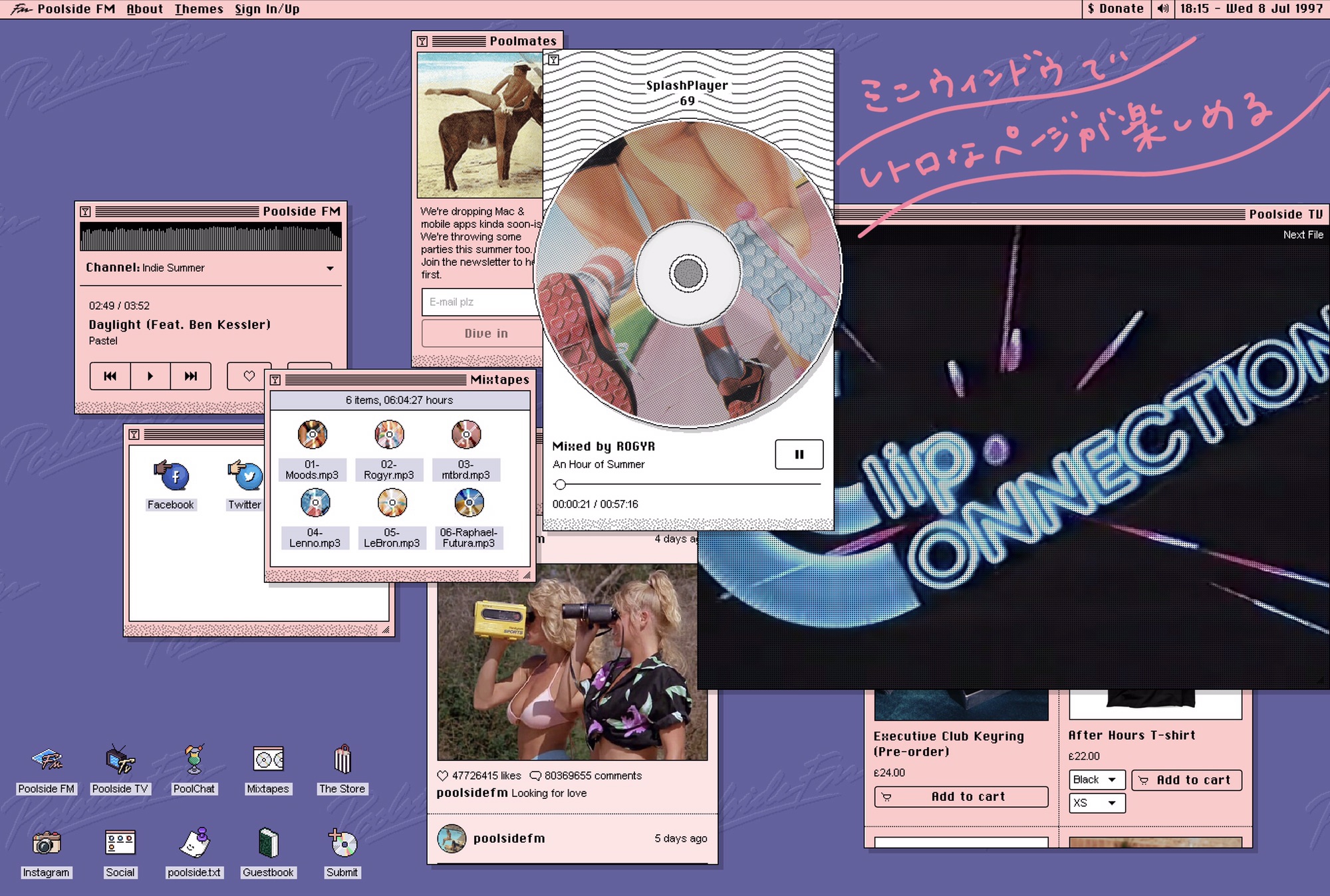Click Next File in Poolside TV
Screen dimensions: 1330x896
tap(1303, 235)
